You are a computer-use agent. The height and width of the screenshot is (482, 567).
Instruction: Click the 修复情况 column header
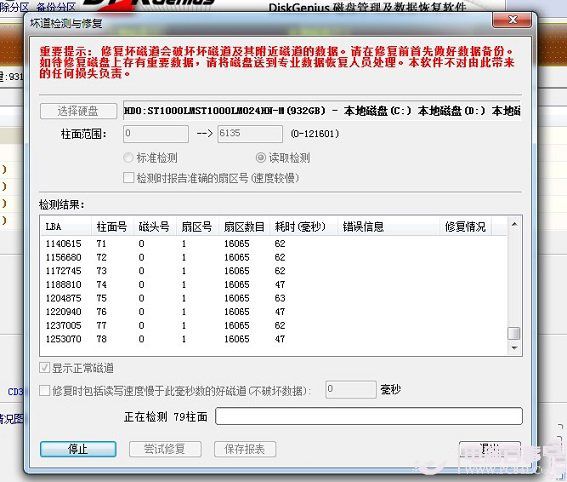pyautogui.click(x=465, y=227)
